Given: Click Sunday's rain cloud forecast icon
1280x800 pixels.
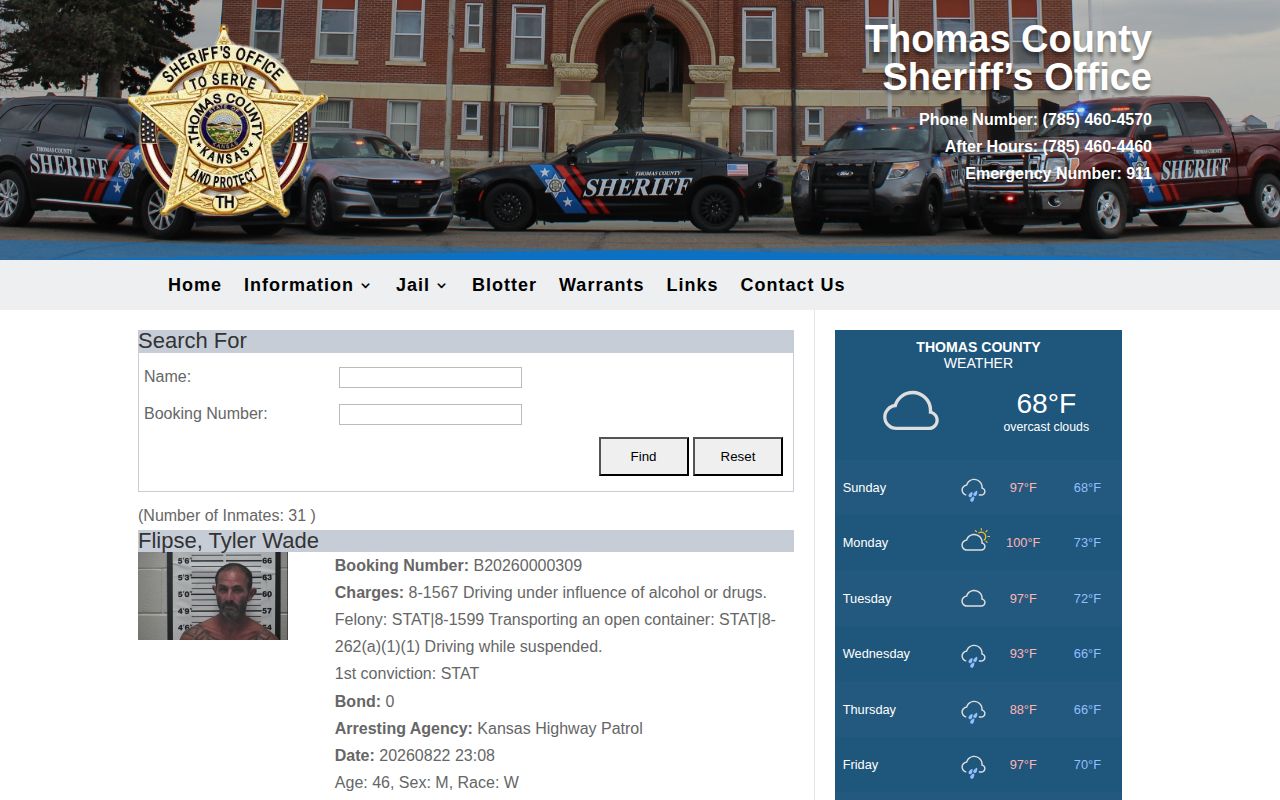Looking at the screenshot, I should 973,489.
